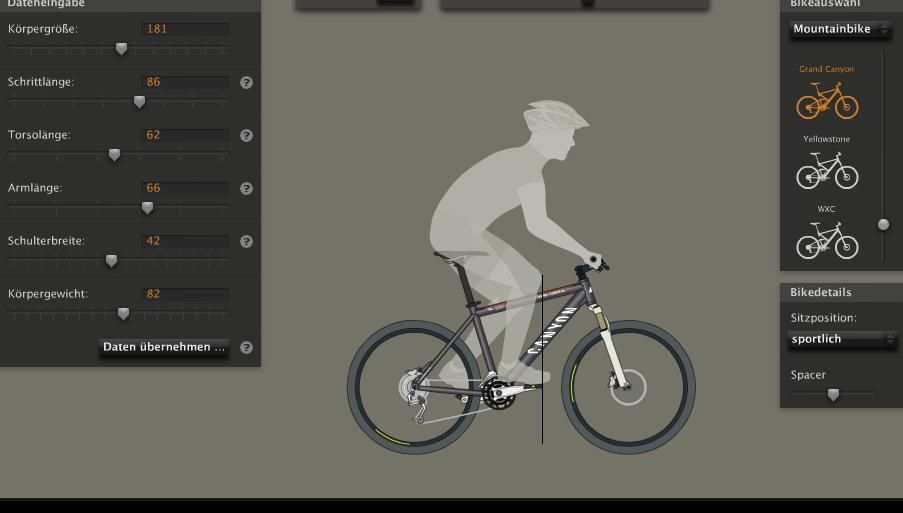Click the Körpergröße value field 181
Image resolution: width=903 pixels, height=513 pixels.
(185, 29)
